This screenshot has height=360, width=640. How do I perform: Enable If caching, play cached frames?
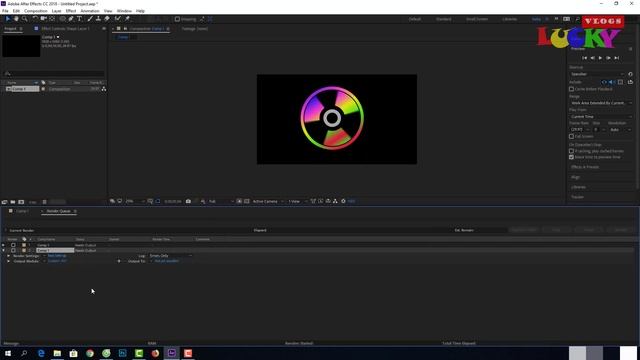(x=571, y=151)
